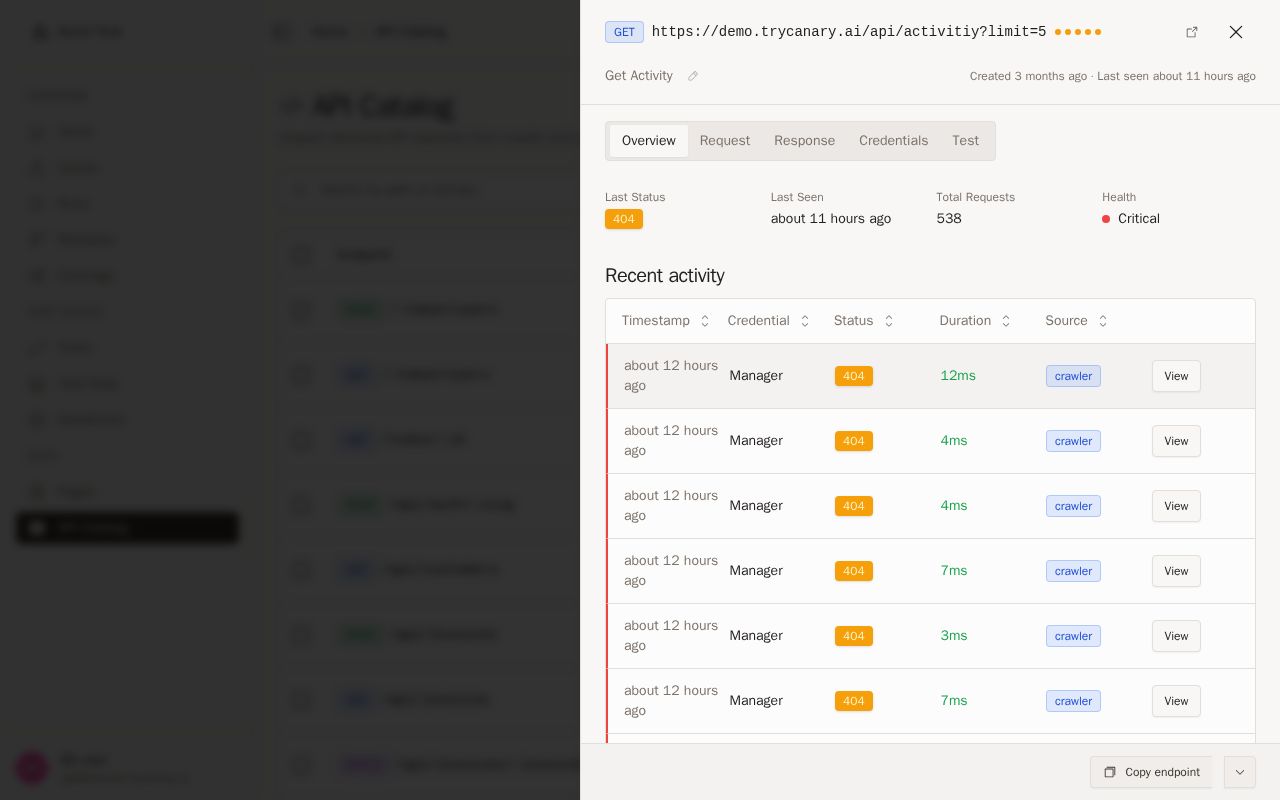Sort by Status column arrows
1280x800 pixels.
889,321
